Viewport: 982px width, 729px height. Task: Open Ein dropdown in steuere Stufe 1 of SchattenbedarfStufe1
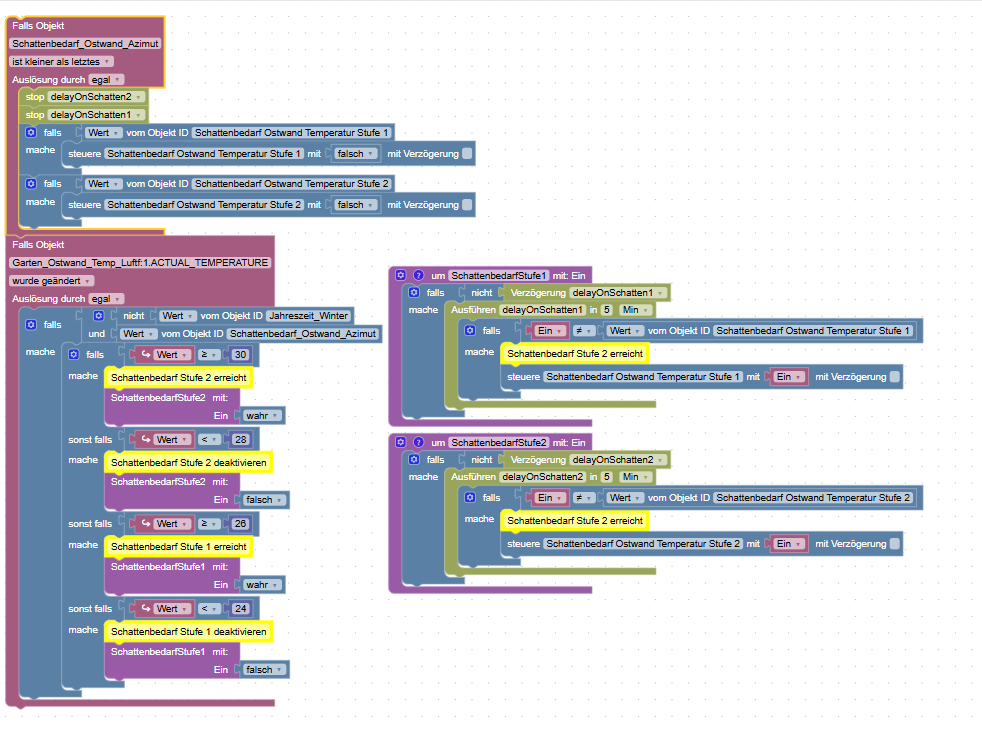pyautogui.click(x=788, y=376)
